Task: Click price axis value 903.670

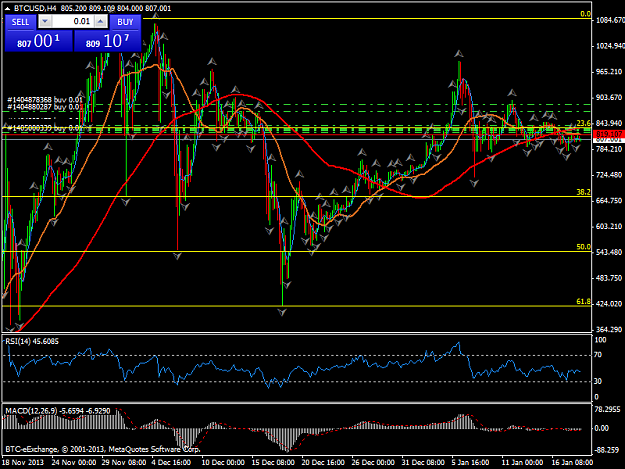Action: (609, 97)
